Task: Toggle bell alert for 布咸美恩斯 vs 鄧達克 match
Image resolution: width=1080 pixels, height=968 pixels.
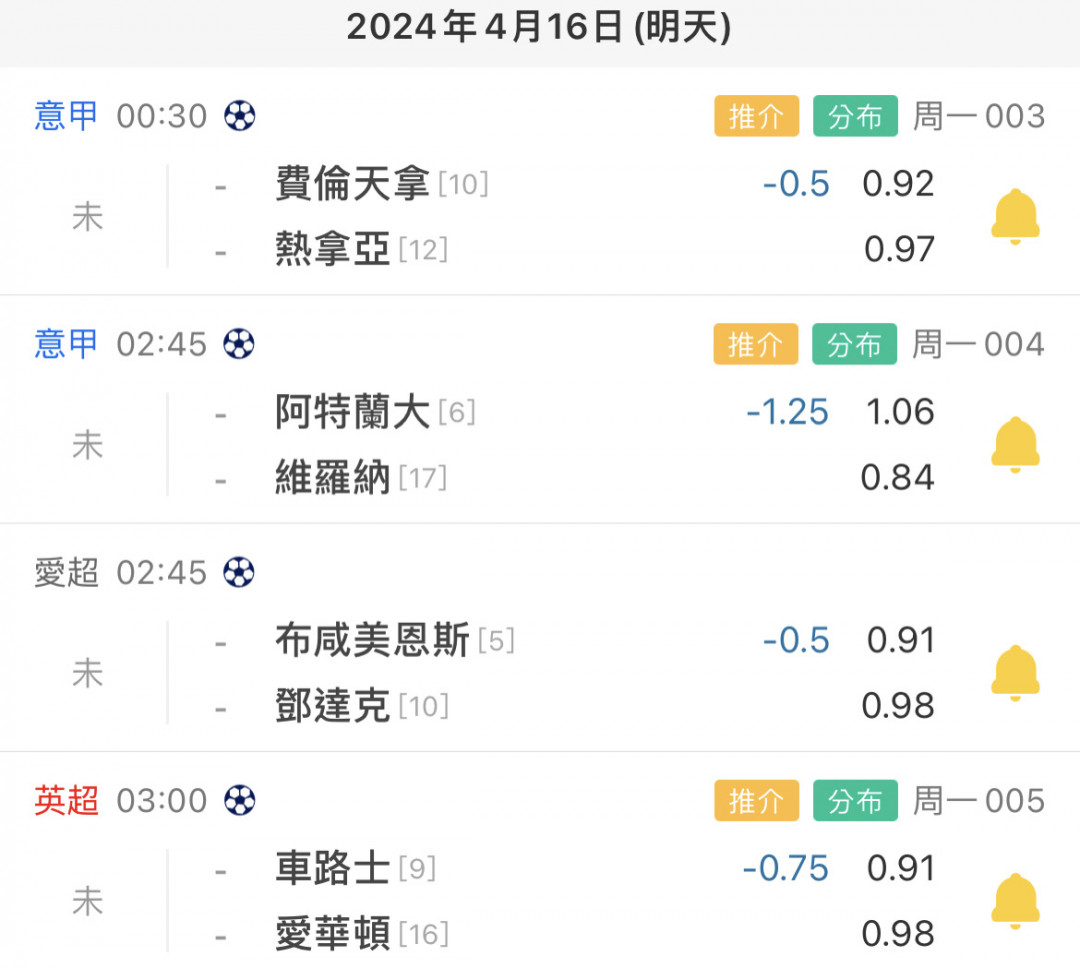Action: click(x=1015, y=673)
